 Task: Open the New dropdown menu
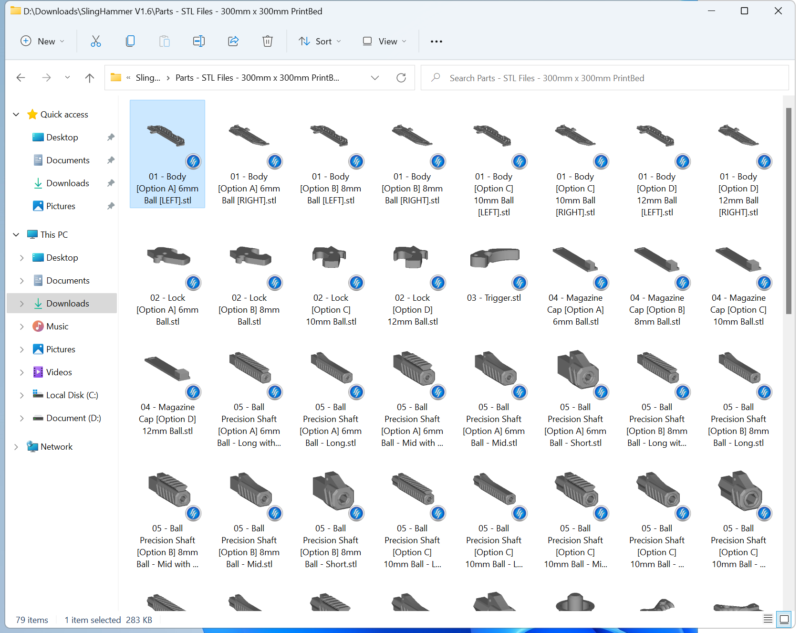tap(42, 41)
